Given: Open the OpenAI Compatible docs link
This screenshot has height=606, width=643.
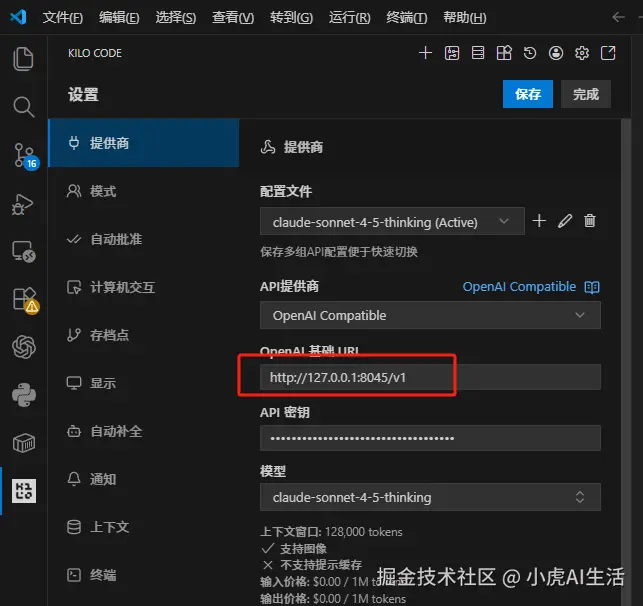Looking at the screenshot, I should pyautogui.click(x=519, y=287).
